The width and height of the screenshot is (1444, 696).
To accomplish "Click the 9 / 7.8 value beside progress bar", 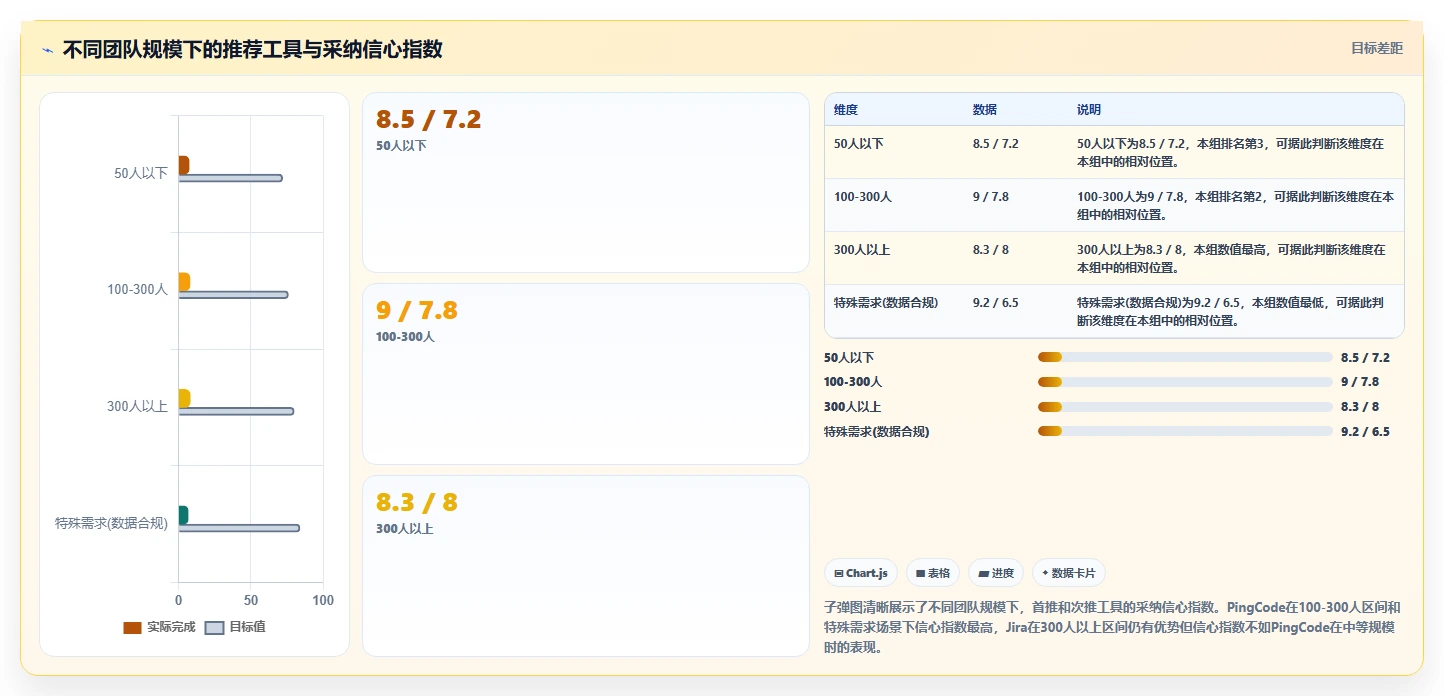I will [1360, 382].
